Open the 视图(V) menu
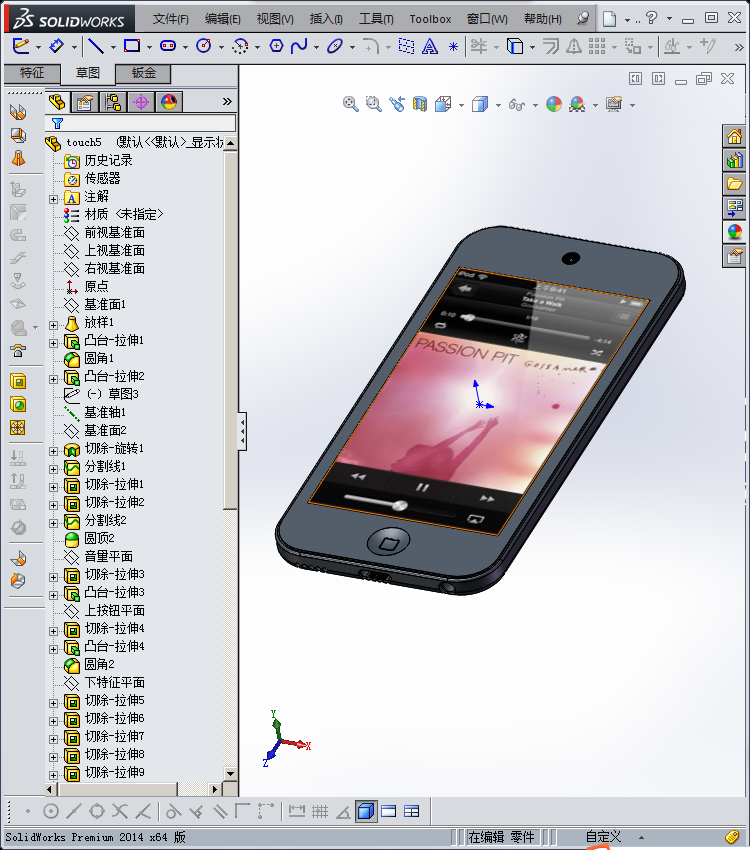Viewport: 750px width, 850px height. (275, 19)
